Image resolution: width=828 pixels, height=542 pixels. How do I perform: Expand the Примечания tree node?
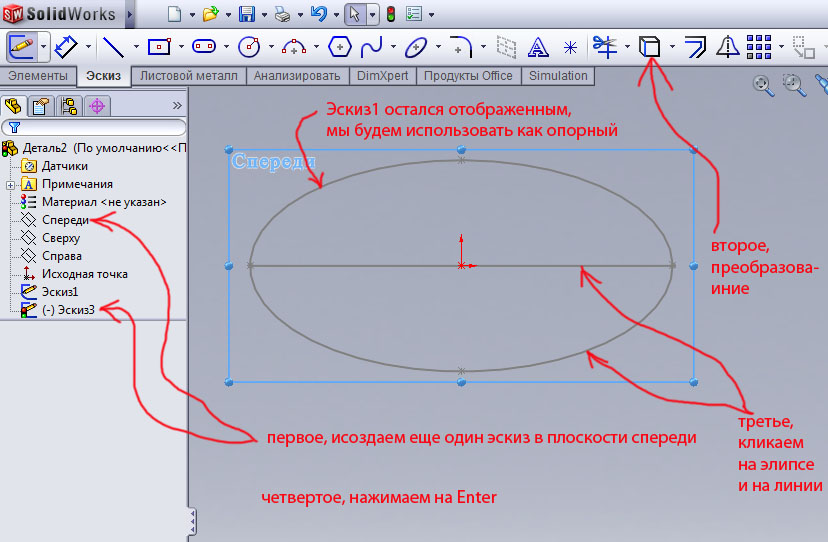(x=10, y=184)
